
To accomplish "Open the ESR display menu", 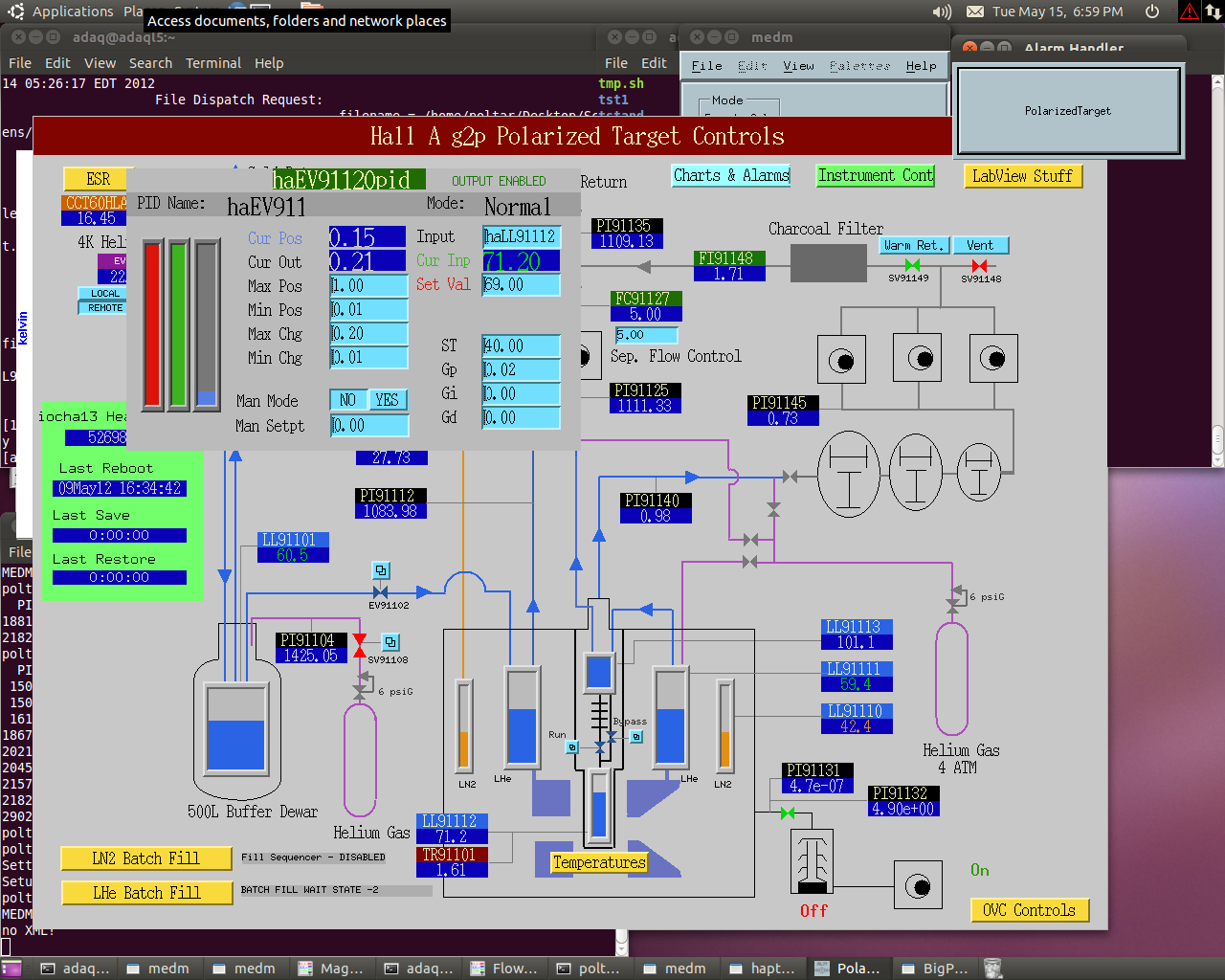I will pos(98,179).
